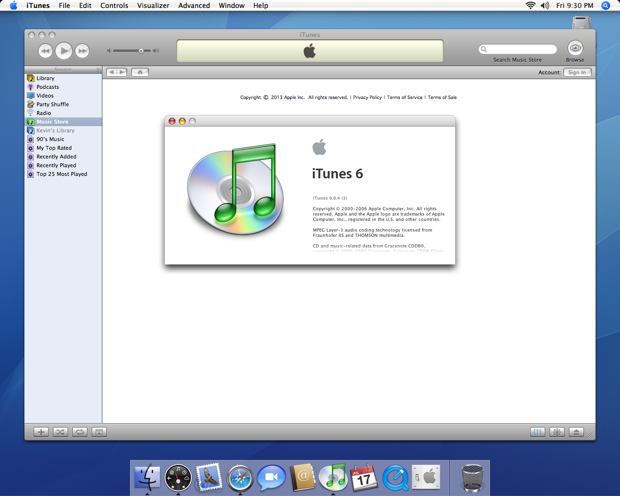
Task: Open the 90's Music smart playlist
Action: 63,139
